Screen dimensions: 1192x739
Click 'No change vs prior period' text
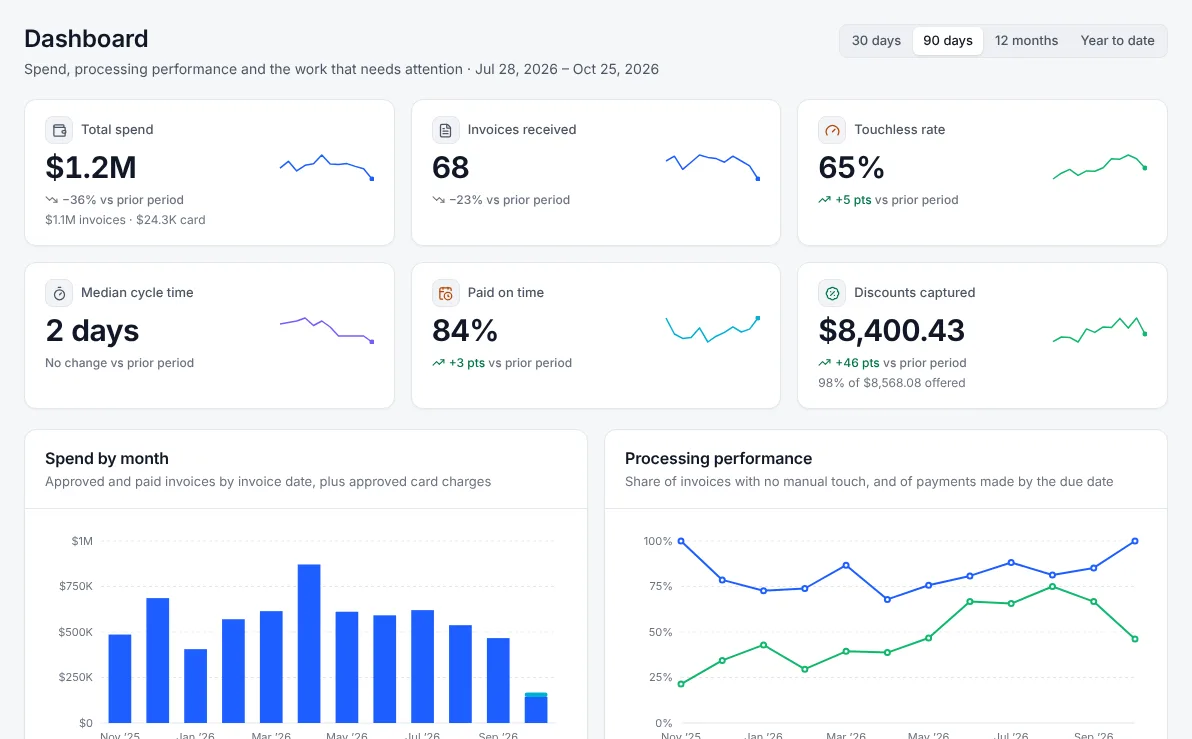click(x=119, y=363)
